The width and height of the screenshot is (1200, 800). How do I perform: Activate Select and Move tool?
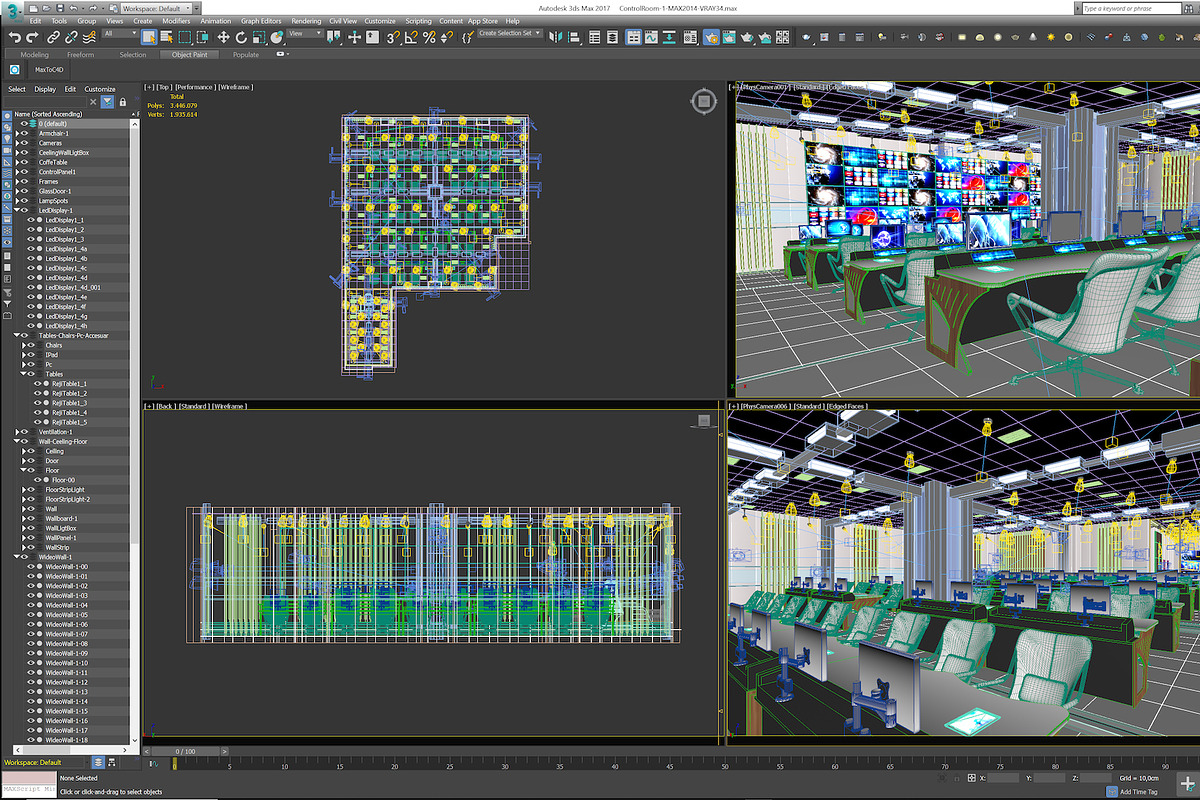[x=223, y=37]
